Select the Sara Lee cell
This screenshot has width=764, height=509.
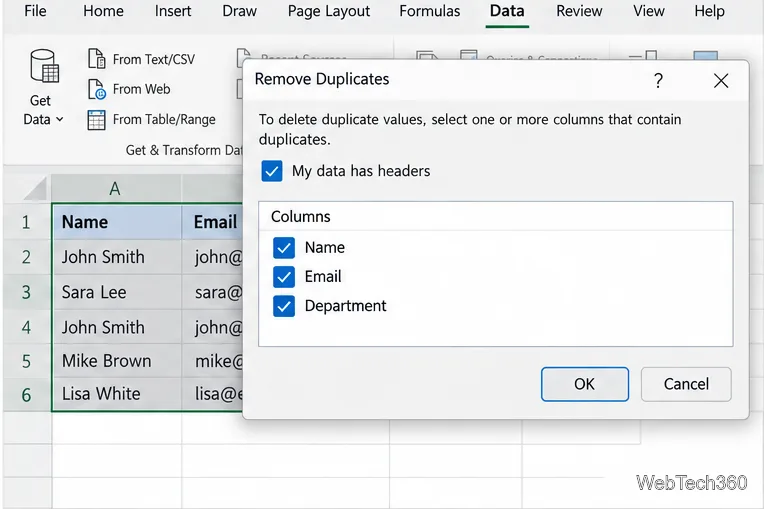pyautogui.click(x=116, y=292)
